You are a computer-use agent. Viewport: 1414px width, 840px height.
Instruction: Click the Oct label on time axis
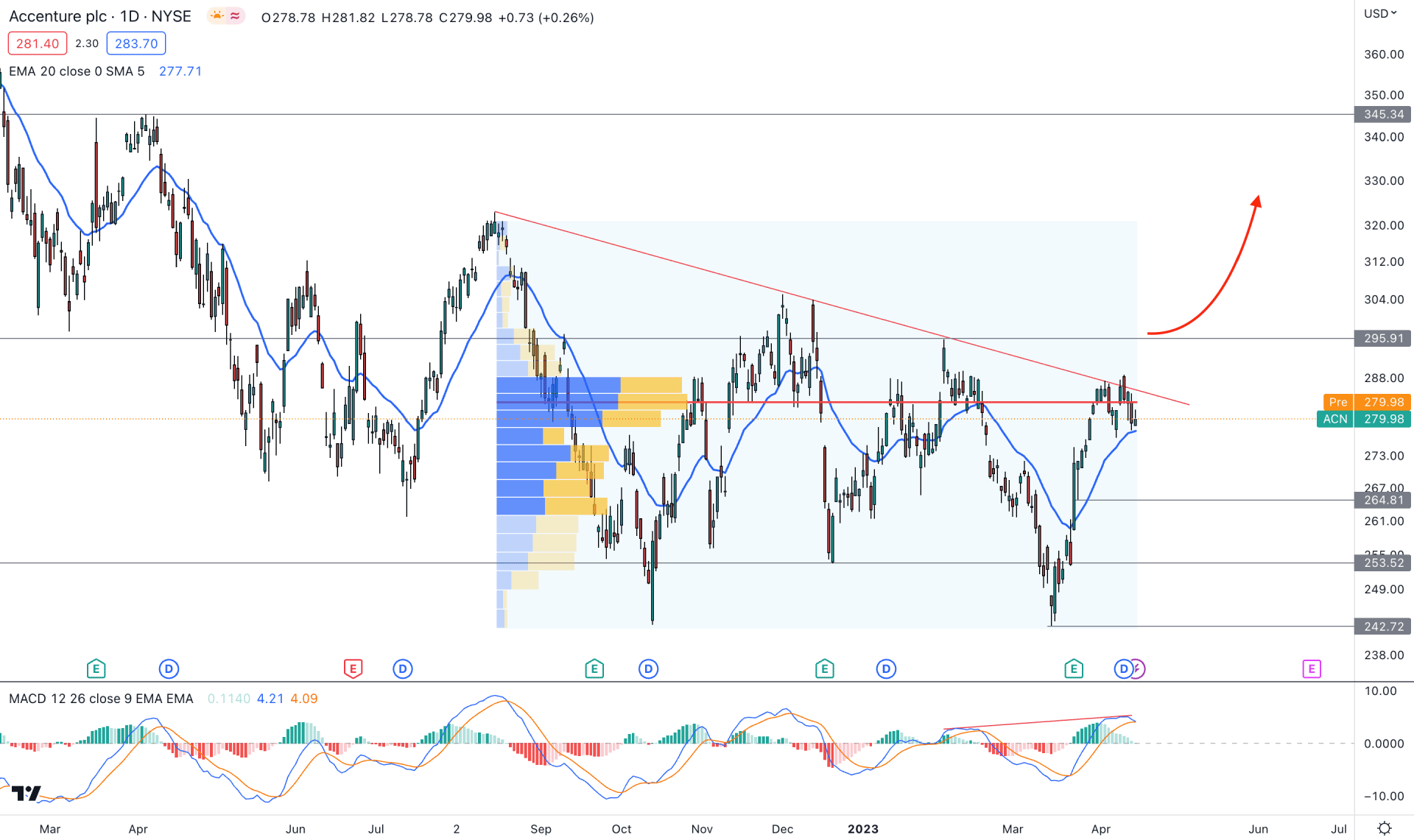point(622,829)
